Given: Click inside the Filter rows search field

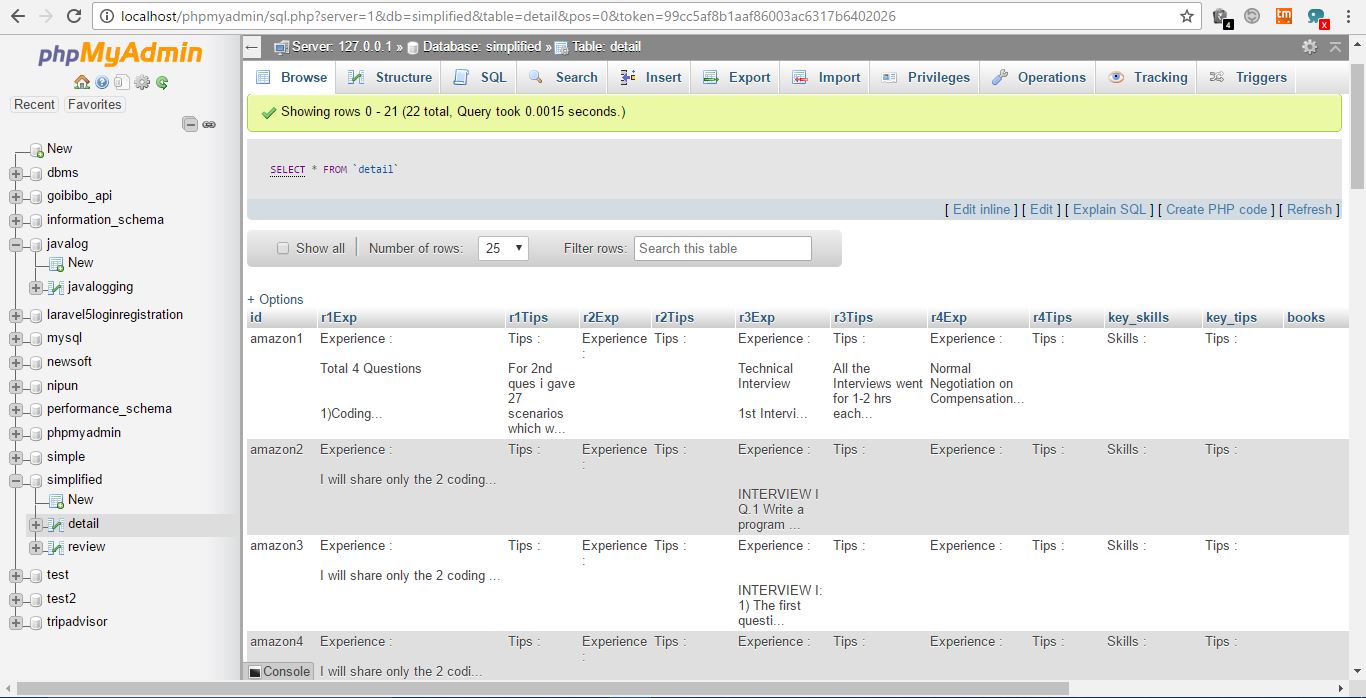Looking at the screenshot, I should click(x=723, y=248).
